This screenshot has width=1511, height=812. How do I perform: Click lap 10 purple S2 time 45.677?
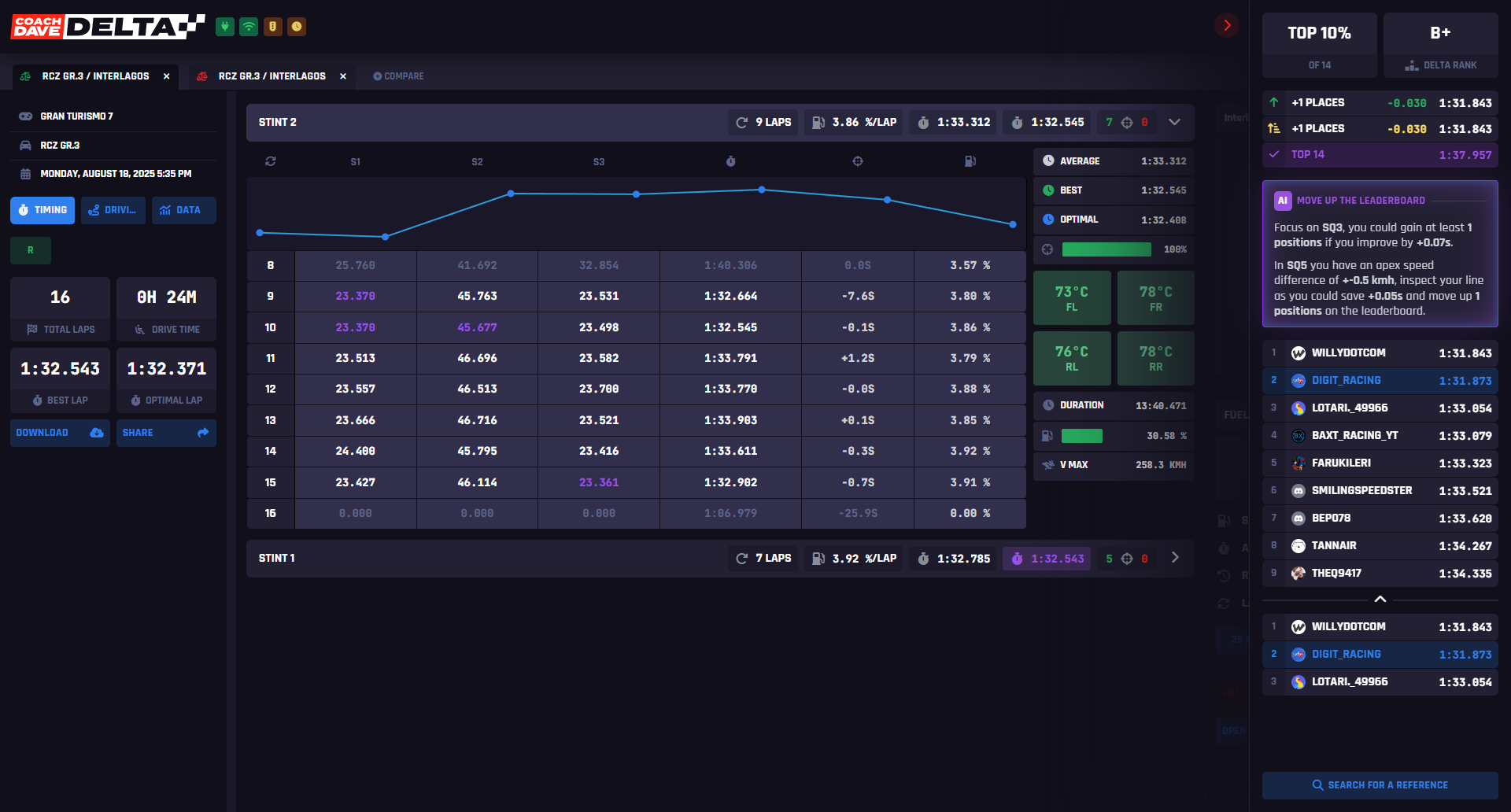[x=477, y=327]
